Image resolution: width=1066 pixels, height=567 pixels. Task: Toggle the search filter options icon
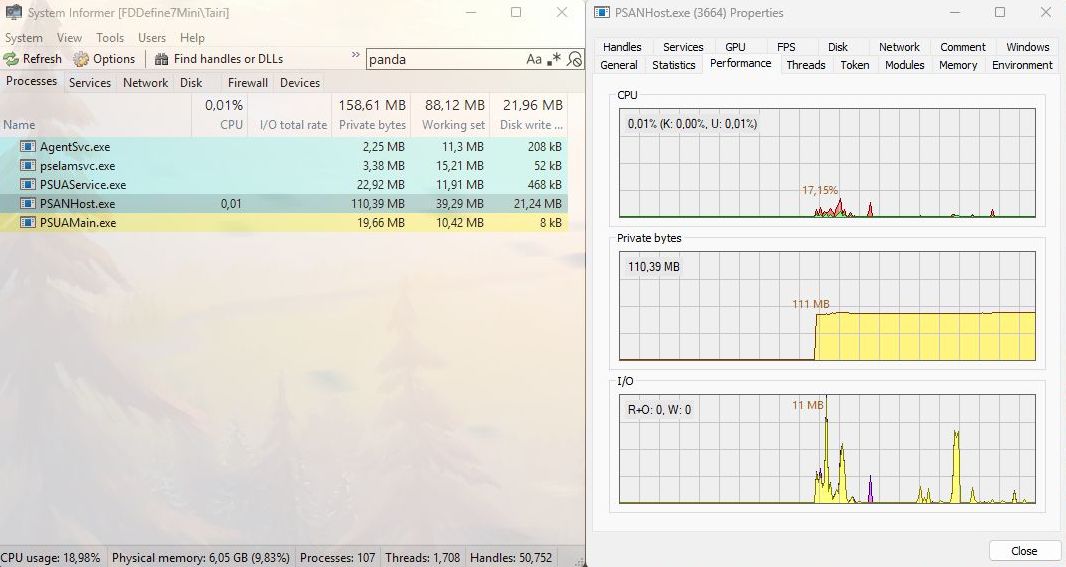(x=574, y=59)
